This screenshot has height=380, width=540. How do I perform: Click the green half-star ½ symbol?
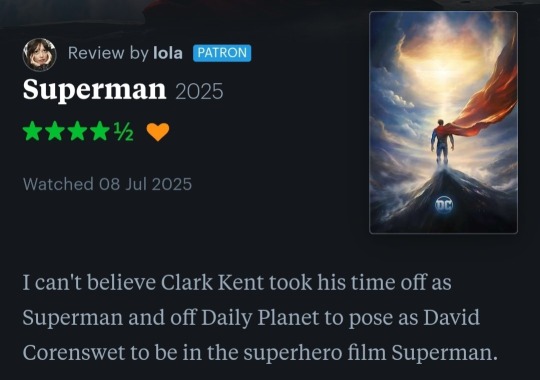click(x=123, y=132)
